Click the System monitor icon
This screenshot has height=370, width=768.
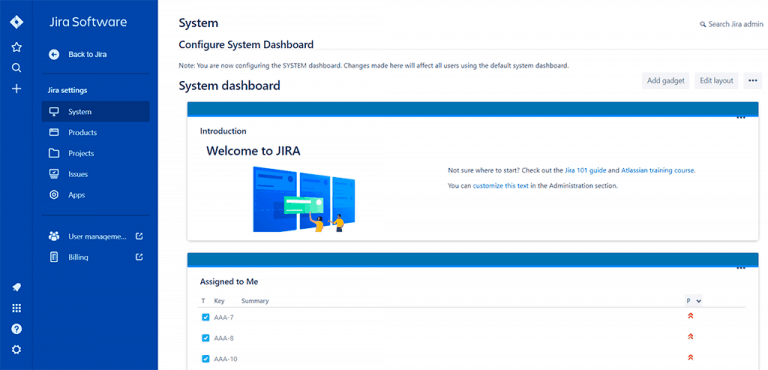(x=54, y=112)
